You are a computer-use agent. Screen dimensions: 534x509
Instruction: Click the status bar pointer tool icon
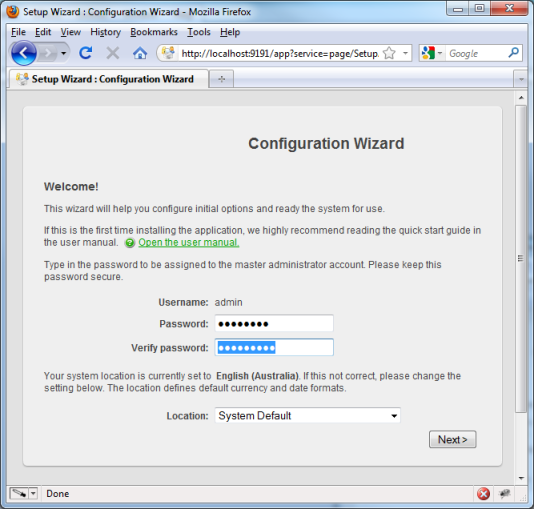click(19, 493)
